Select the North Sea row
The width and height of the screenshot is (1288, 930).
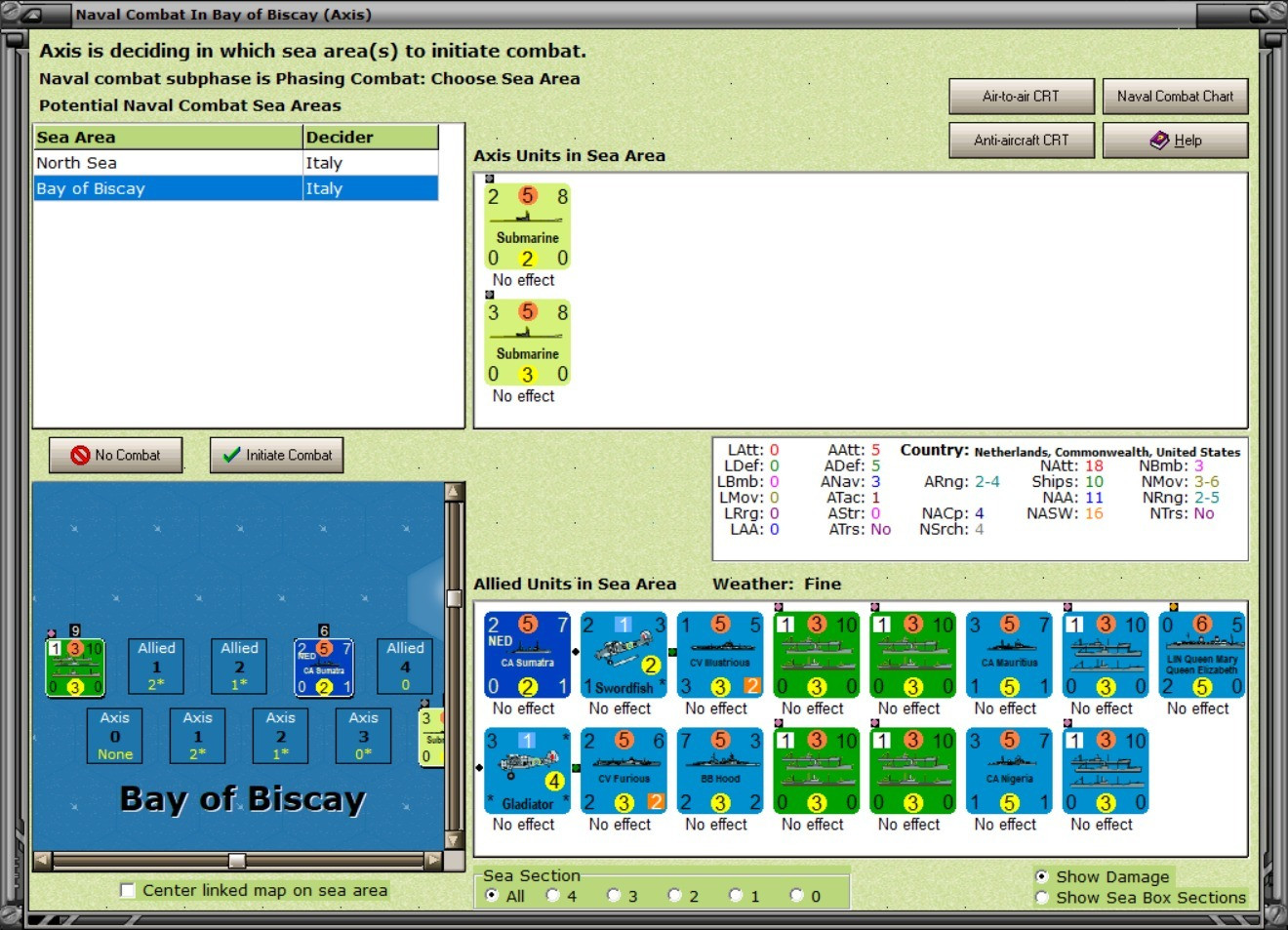pyautogui.click(x=236, y=163)
